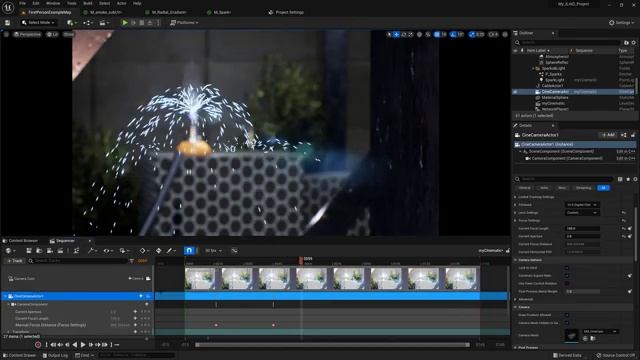Select the All filter tab in Details

point(603,188)
